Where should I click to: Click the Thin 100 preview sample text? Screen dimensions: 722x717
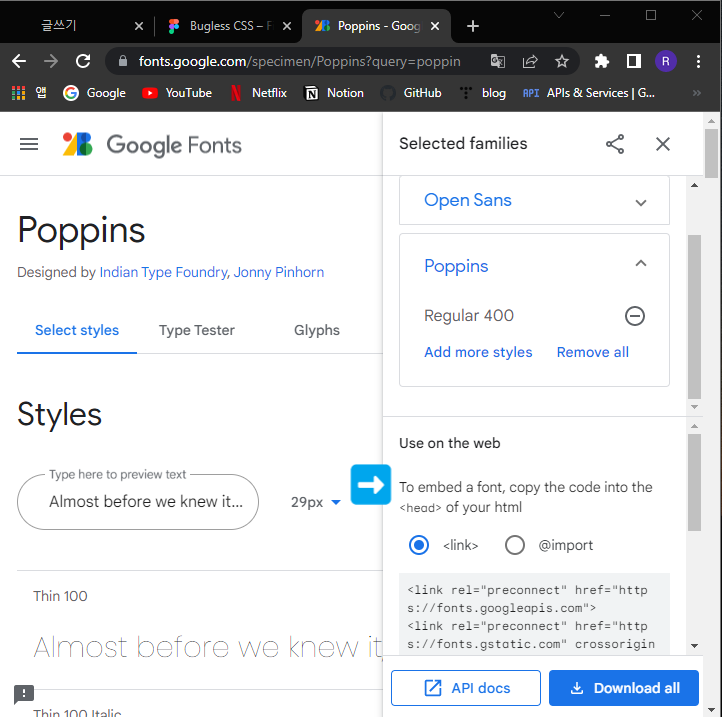(208, 647)
